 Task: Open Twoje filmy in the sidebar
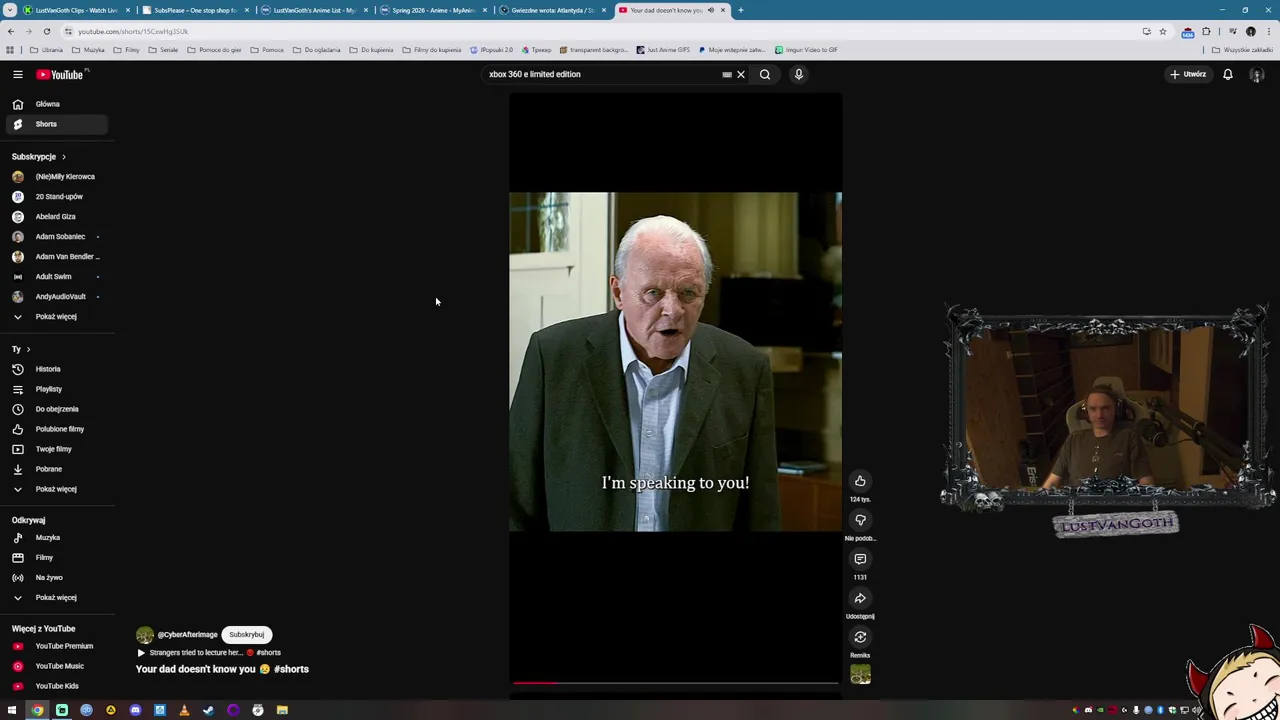(57, 449)
